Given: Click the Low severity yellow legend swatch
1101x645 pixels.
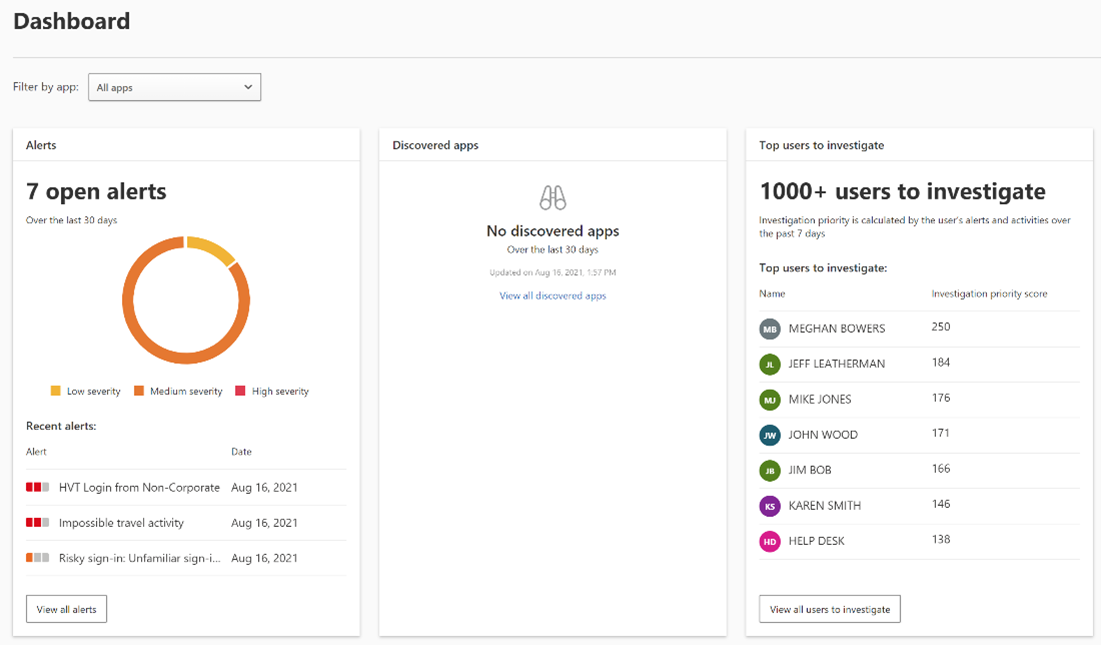Looking at the screenshot, I should coord(55,390).
